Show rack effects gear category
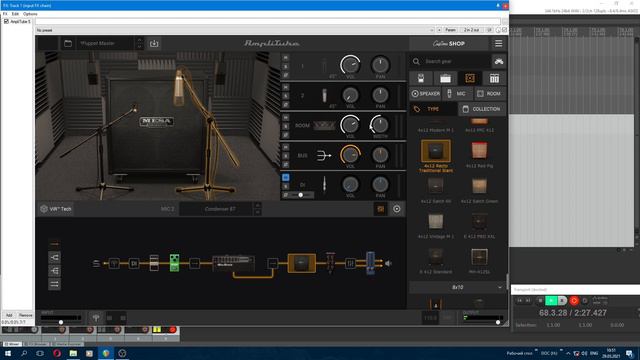 [494, 78]
